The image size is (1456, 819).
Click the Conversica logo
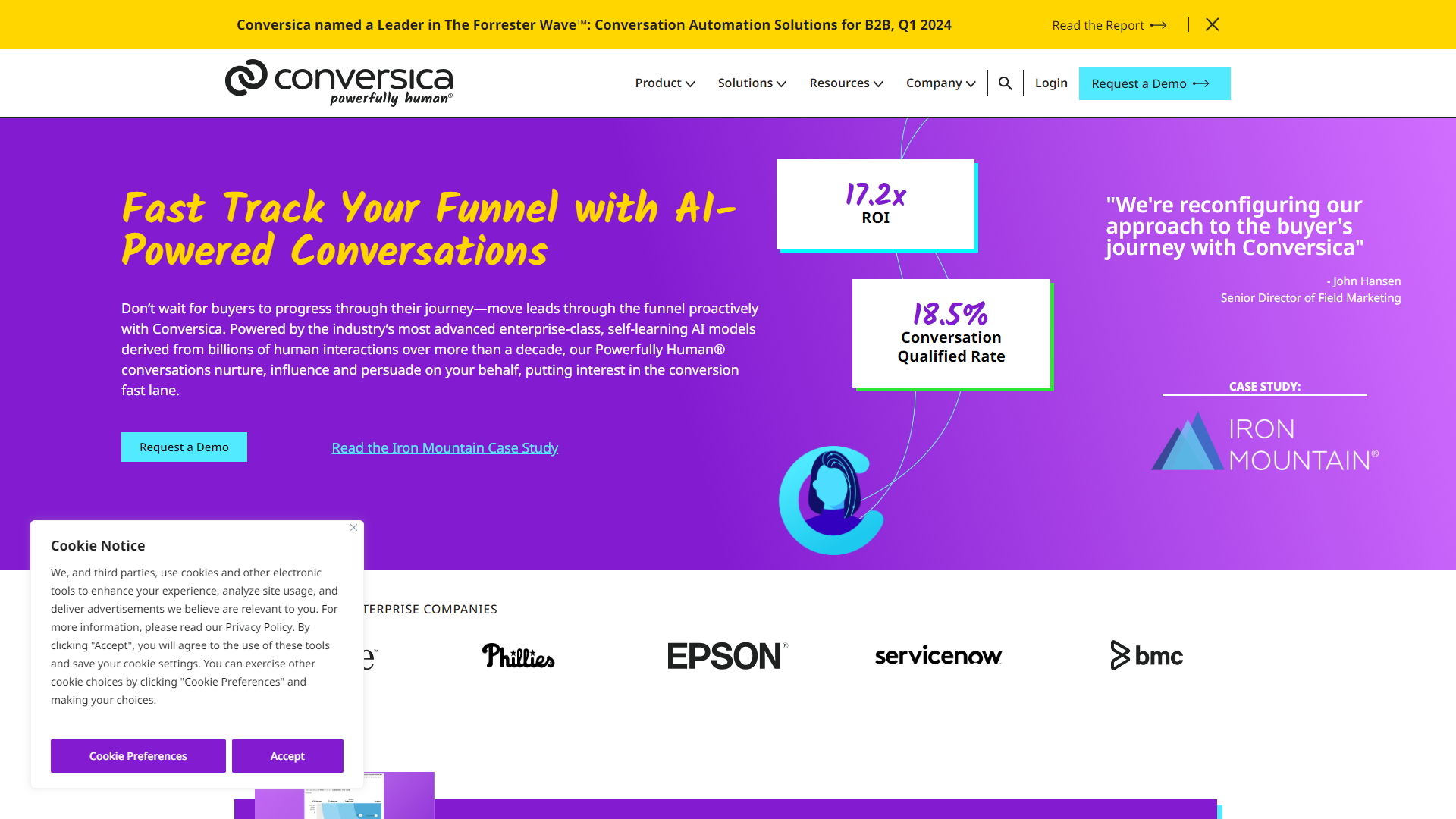tap(338, 83)
